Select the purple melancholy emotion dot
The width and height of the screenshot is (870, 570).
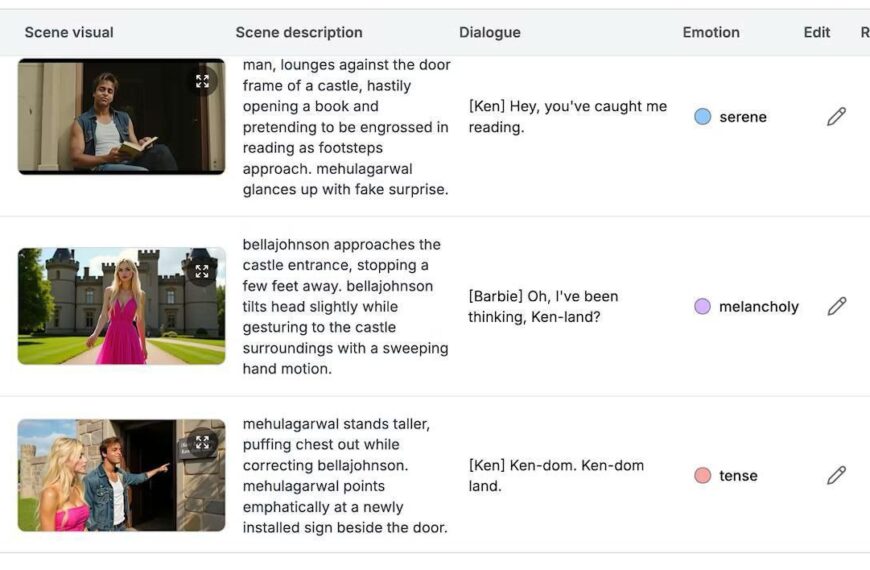click(x=703, y=307)
